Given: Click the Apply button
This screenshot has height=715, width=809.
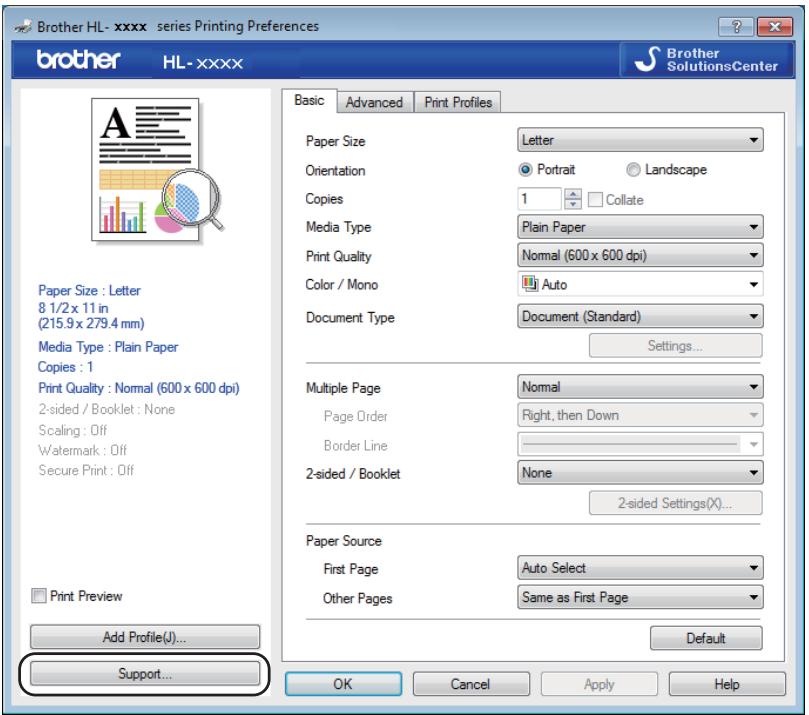Looking at the screenshot, I should [599, 684].
